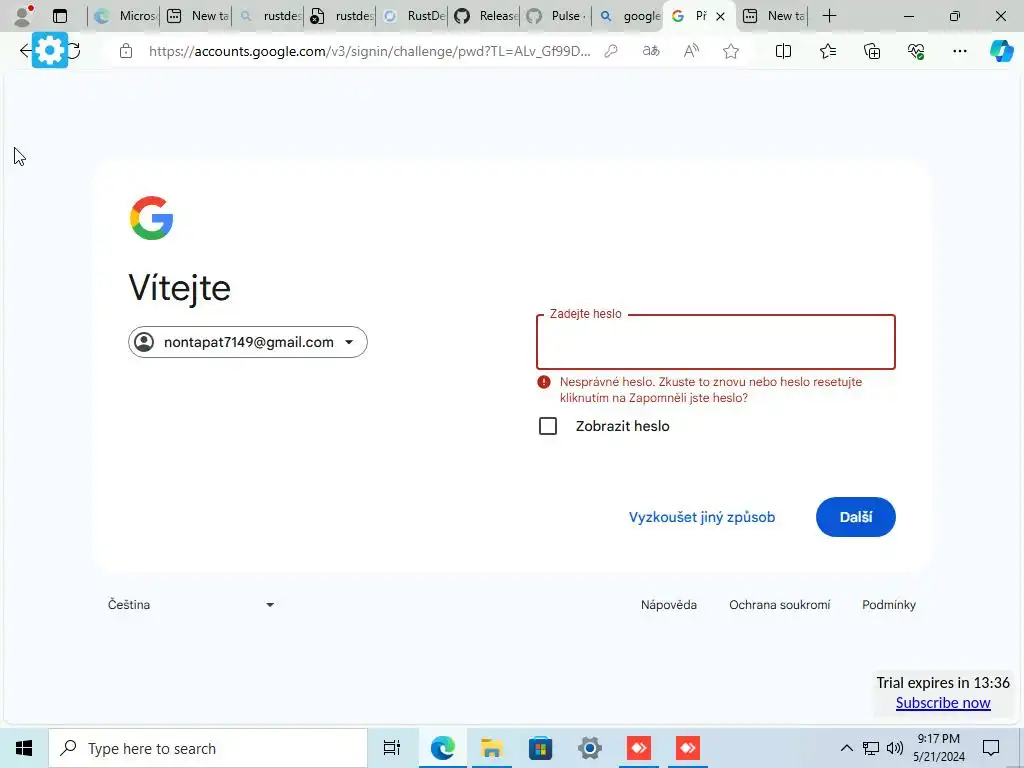
Task: Open the Favorites list
Action: pos(827,51)
